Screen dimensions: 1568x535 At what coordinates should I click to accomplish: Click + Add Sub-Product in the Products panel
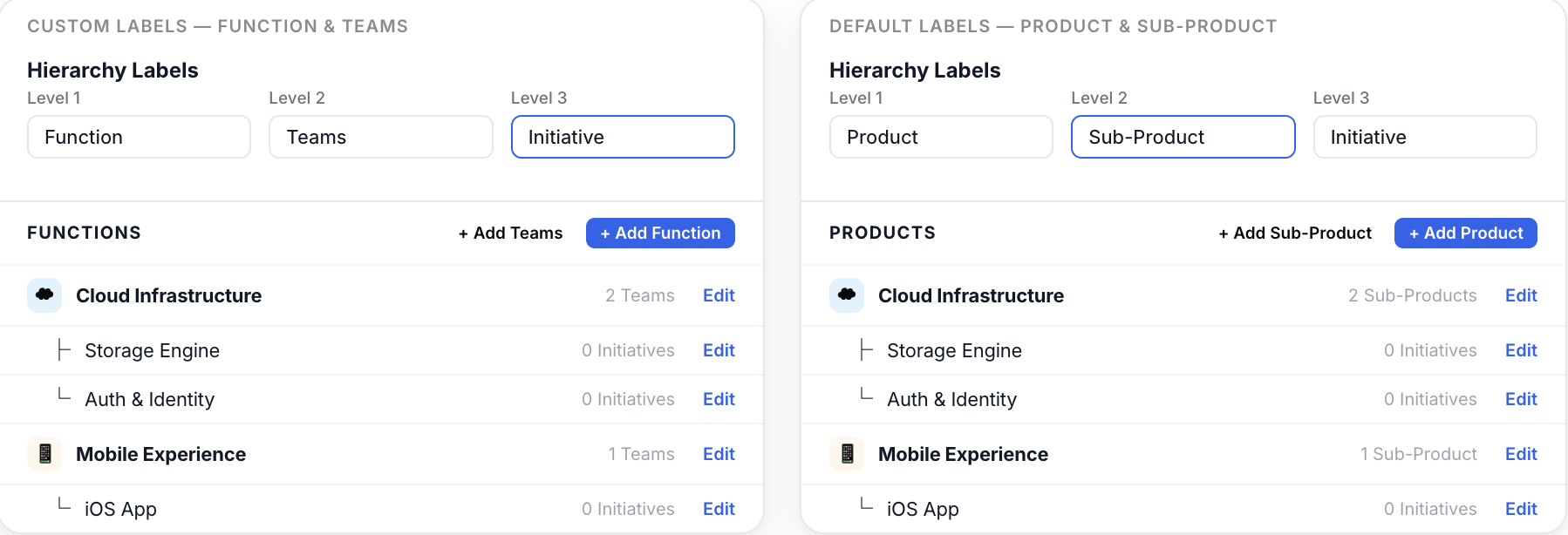pyautogui.click(x=1295, y=233)
